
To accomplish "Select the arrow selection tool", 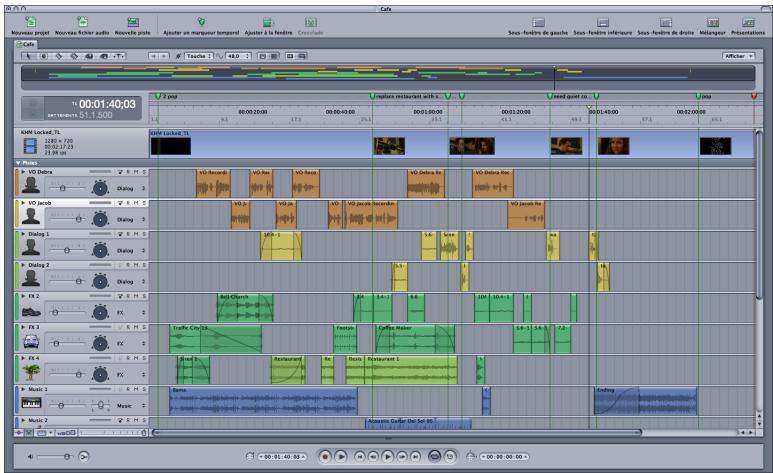I will (28, 56).
